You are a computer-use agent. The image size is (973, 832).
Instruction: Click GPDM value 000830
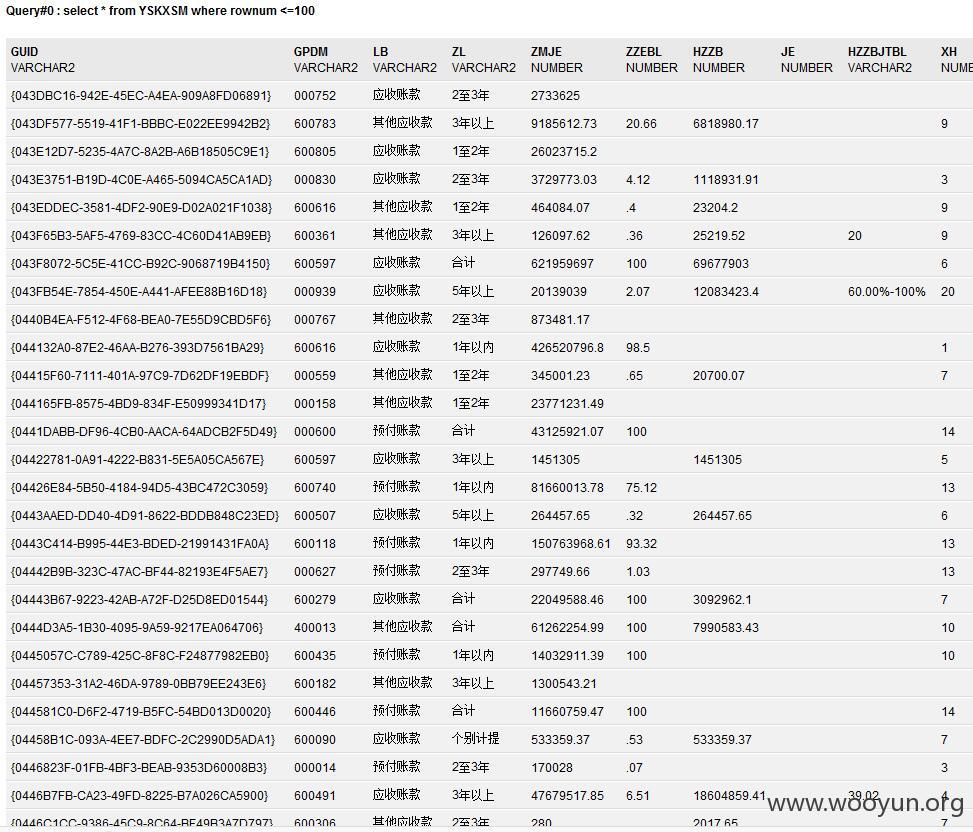[x=315, y=179]
